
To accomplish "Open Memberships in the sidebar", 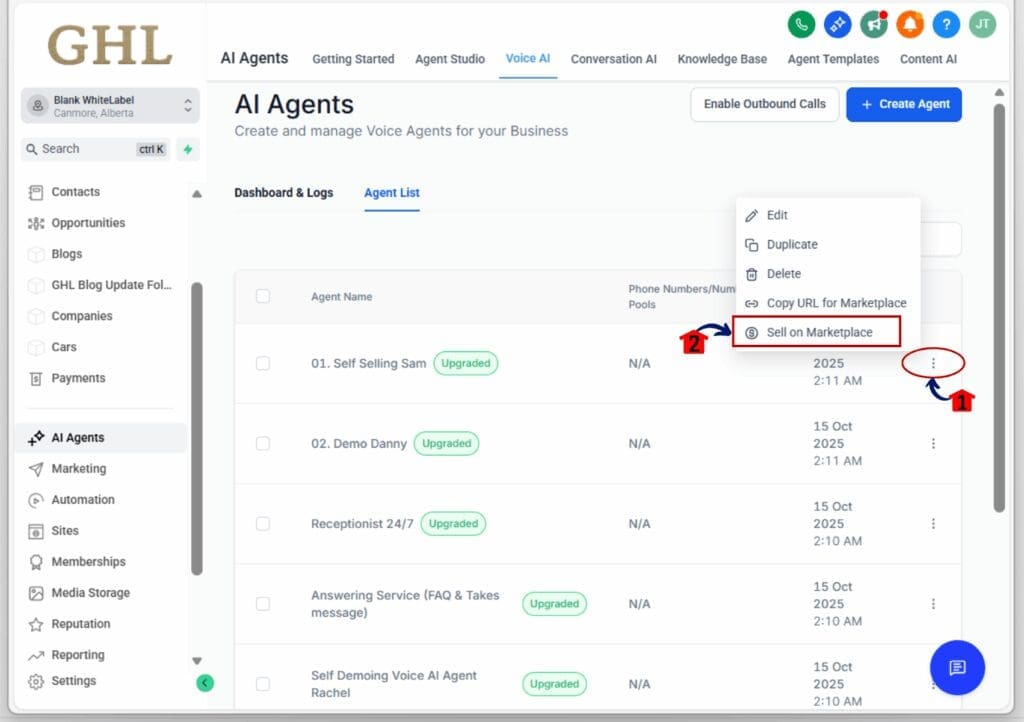I will pos(88,561).
